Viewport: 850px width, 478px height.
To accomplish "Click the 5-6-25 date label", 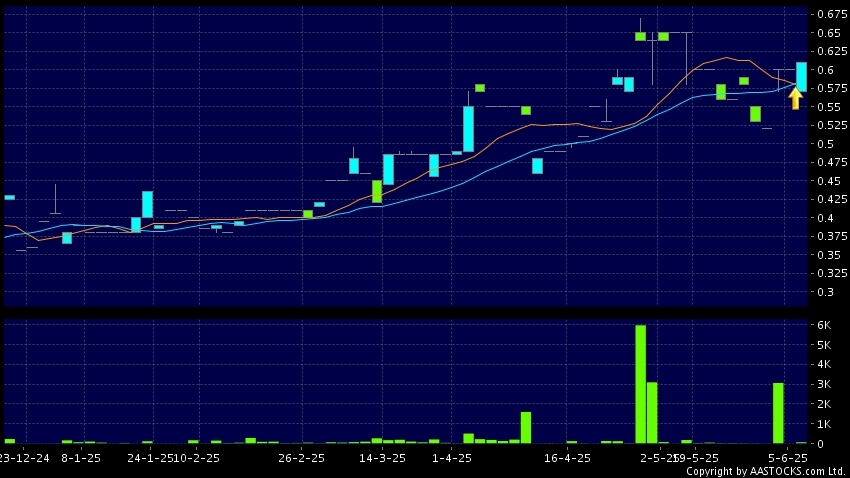I will click(x=788, y=458).
